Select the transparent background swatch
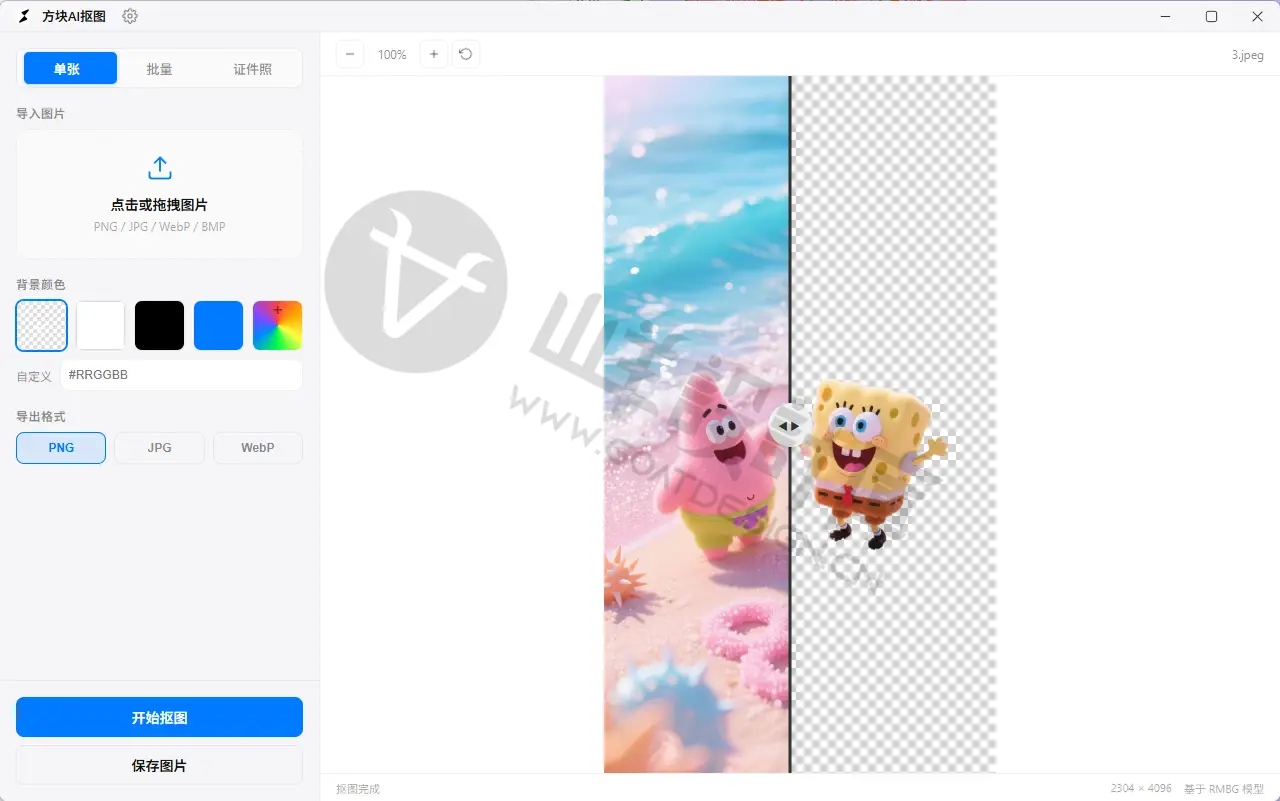Viewport: 1280px width, 801px height. [42, 326]
